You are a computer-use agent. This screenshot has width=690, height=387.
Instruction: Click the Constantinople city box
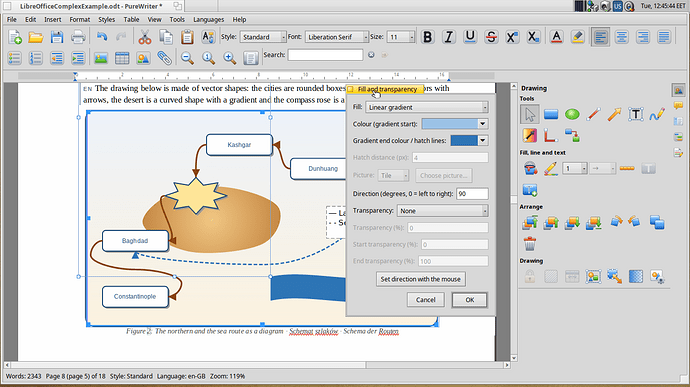pyautogui.click(x=135, y=297)
